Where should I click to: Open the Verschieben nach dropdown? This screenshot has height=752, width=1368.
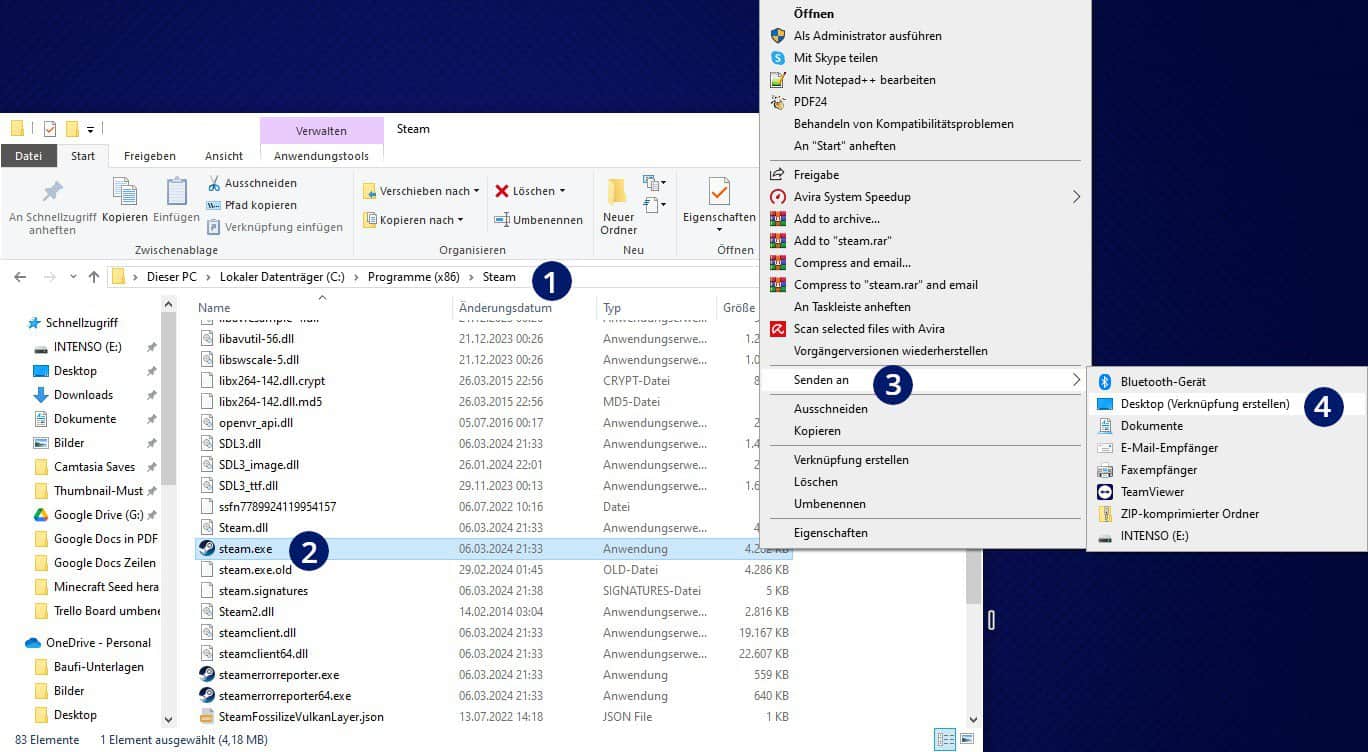[420, 191]
